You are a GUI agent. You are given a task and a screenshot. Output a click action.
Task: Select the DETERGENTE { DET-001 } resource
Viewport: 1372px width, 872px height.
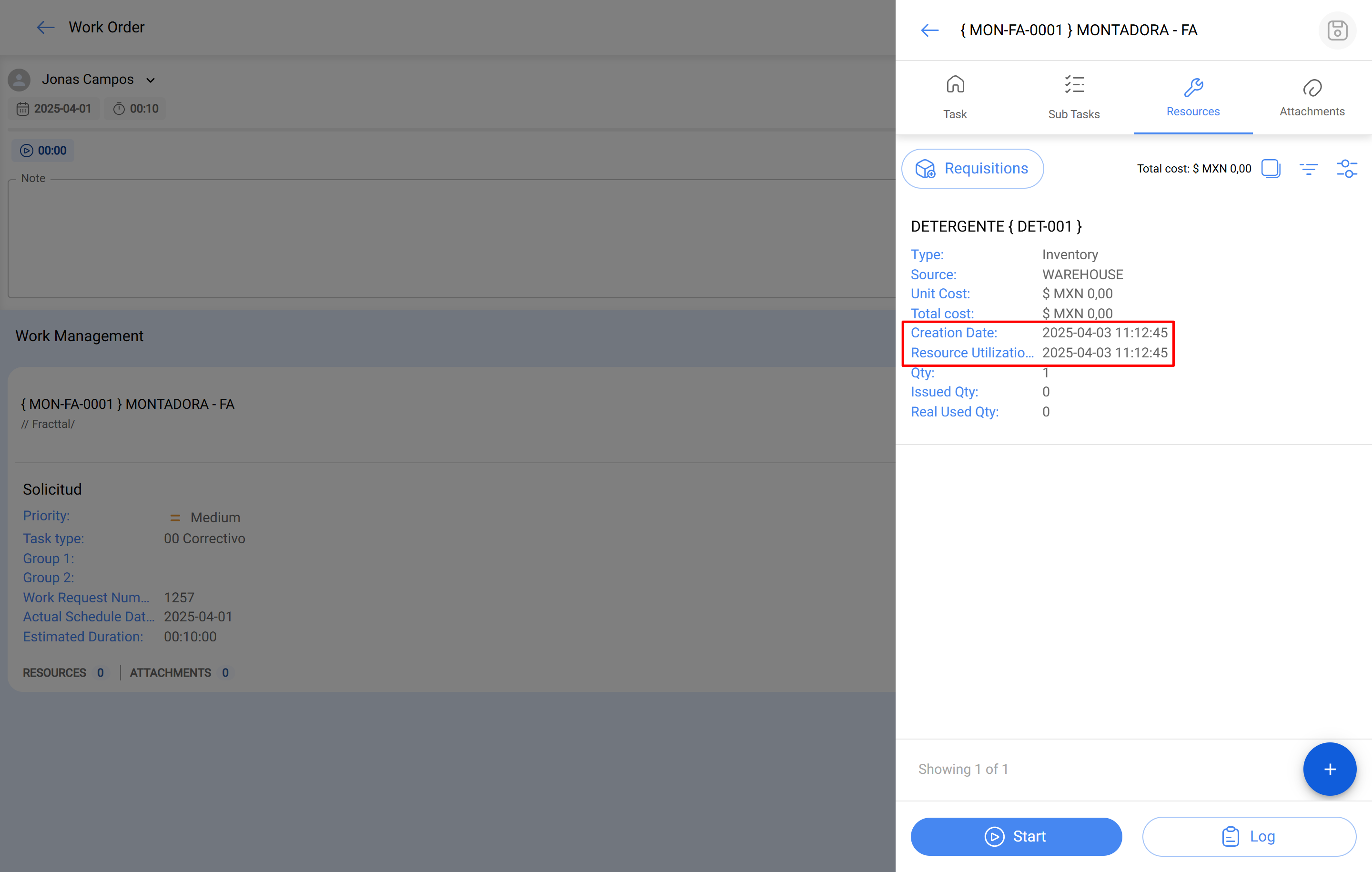(x=996, y=226)
